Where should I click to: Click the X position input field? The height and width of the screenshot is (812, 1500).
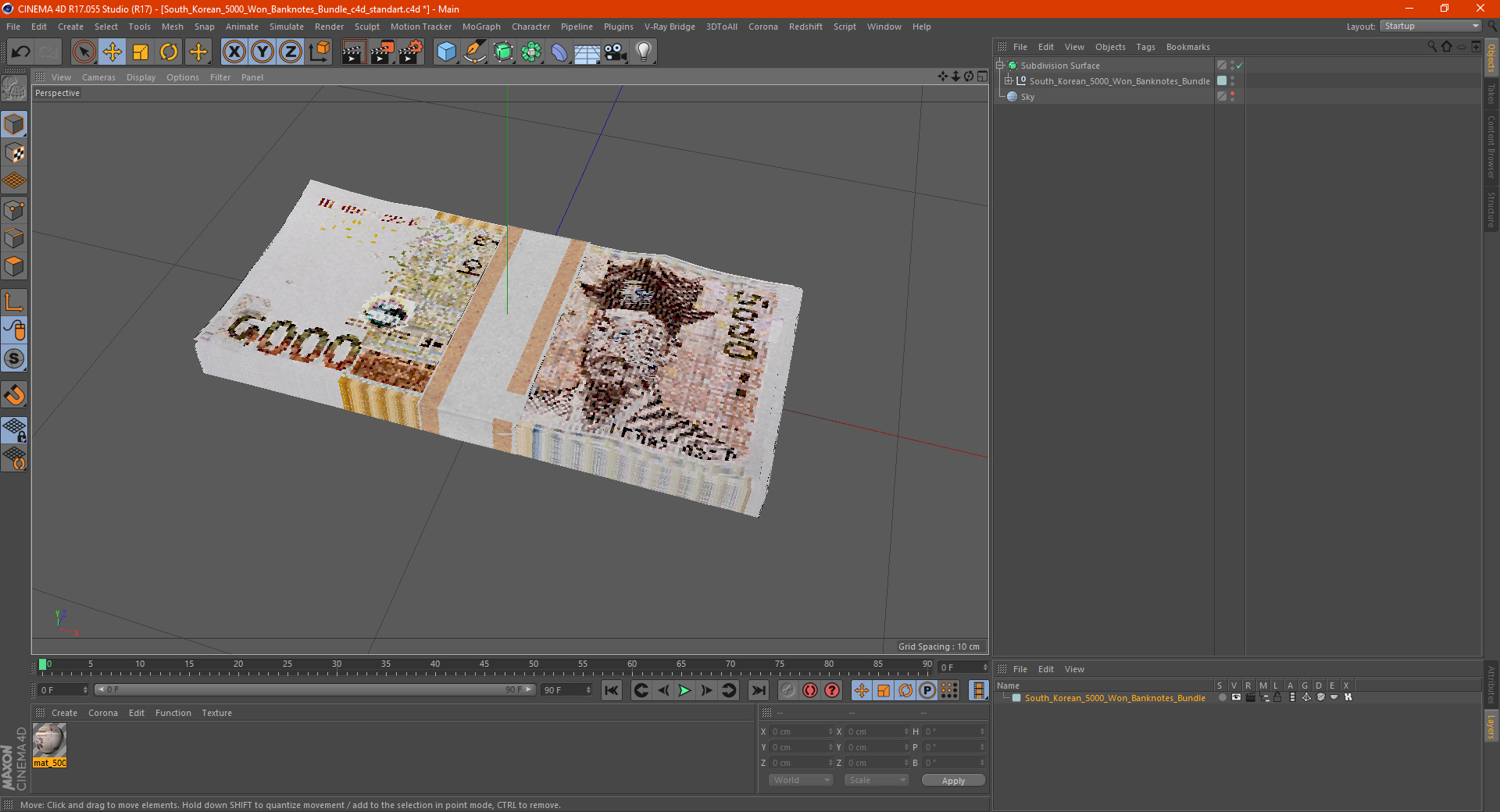coord(801,732)
